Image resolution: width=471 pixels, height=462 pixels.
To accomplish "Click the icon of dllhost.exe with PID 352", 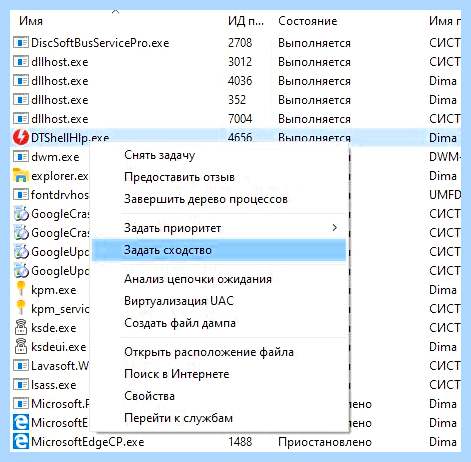I will coord(21,100).
